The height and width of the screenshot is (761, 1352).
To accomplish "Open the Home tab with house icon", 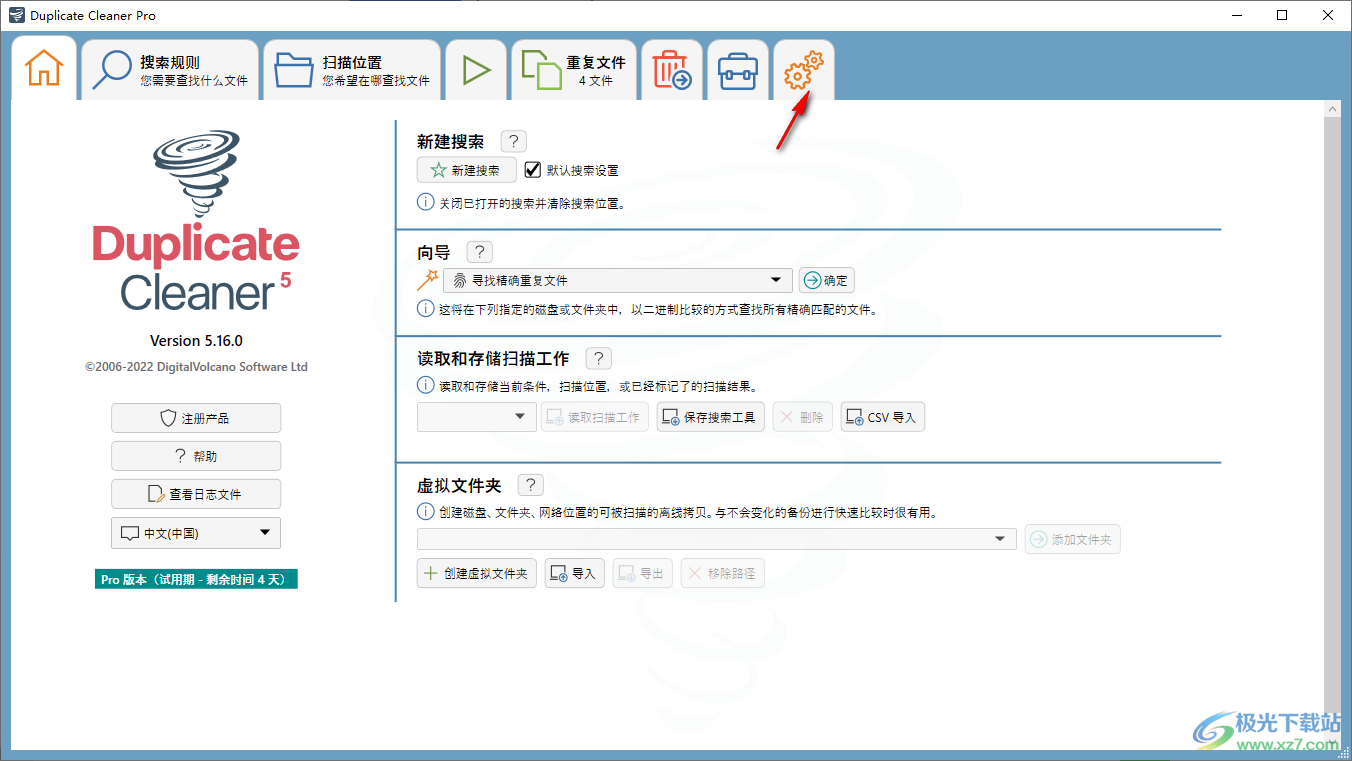I will tap(44, 69).
